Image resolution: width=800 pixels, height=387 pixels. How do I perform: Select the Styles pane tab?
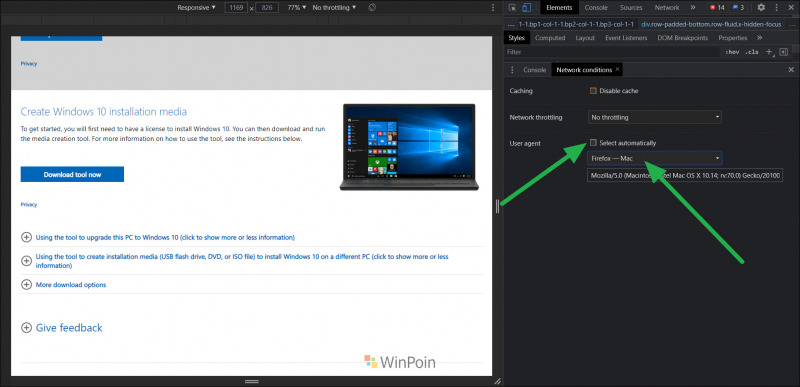tap(516, 38)
